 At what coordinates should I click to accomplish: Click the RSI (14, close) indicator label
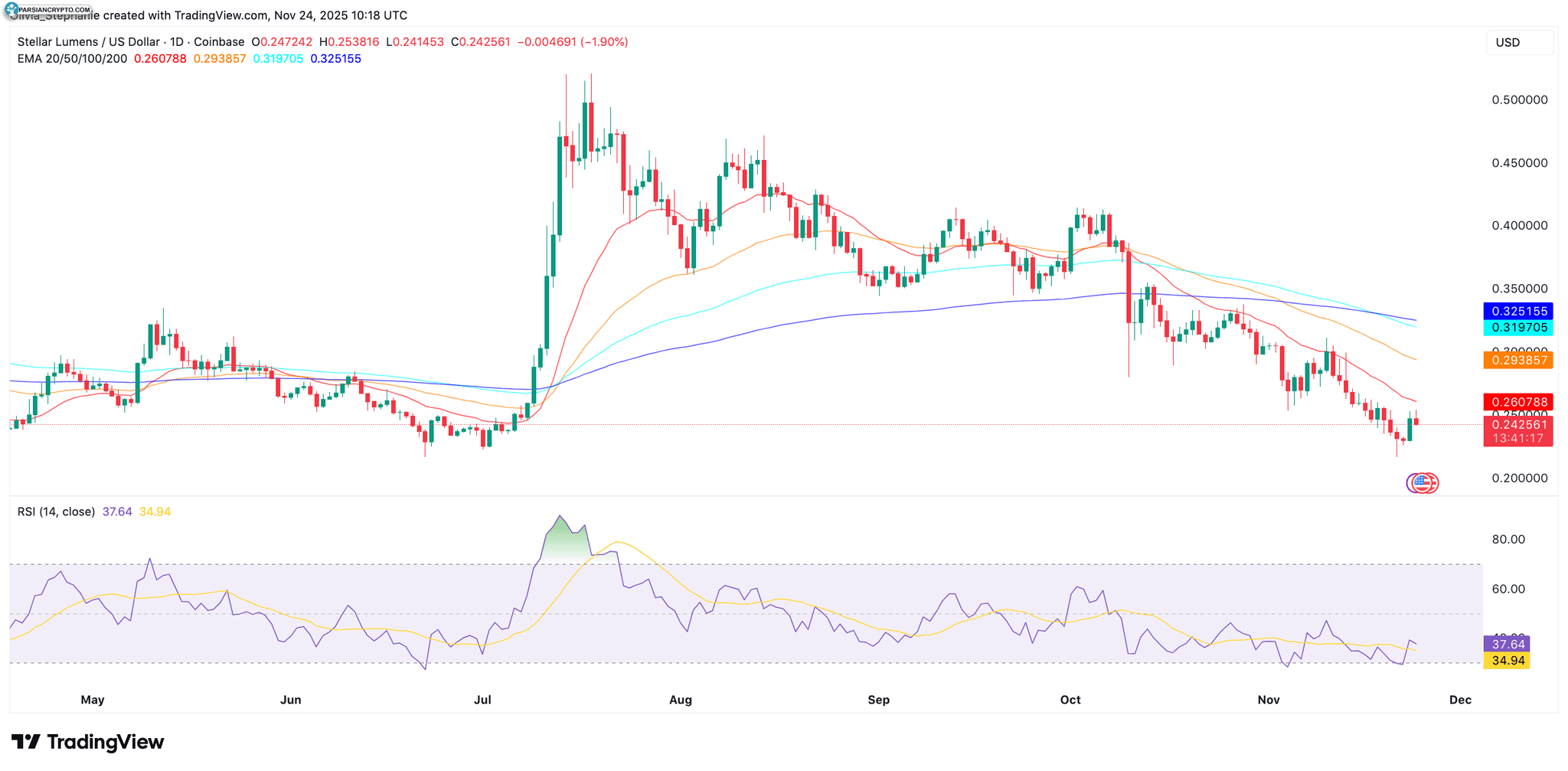[57, 511]
